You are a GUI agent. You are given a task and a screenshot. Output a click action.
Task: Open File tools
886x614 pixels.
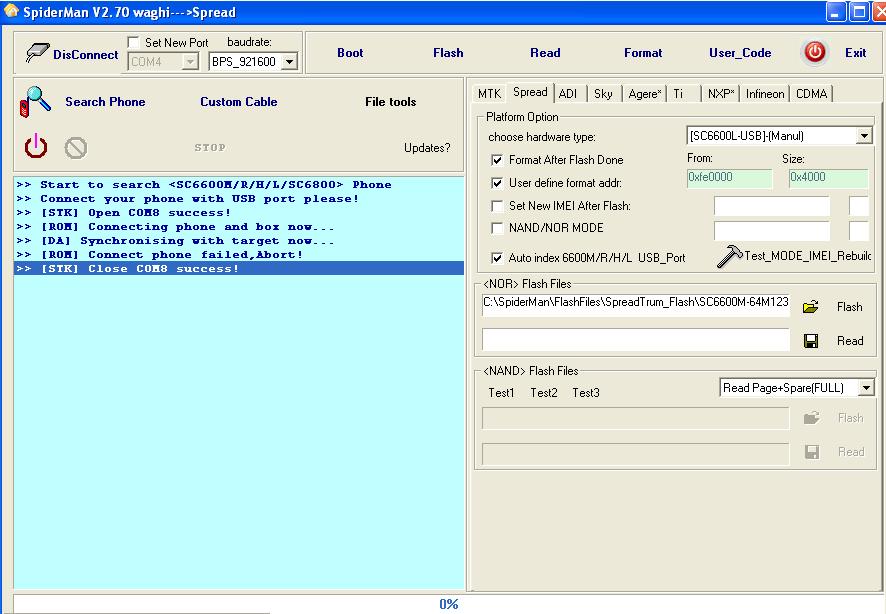(x=390, y=102)
